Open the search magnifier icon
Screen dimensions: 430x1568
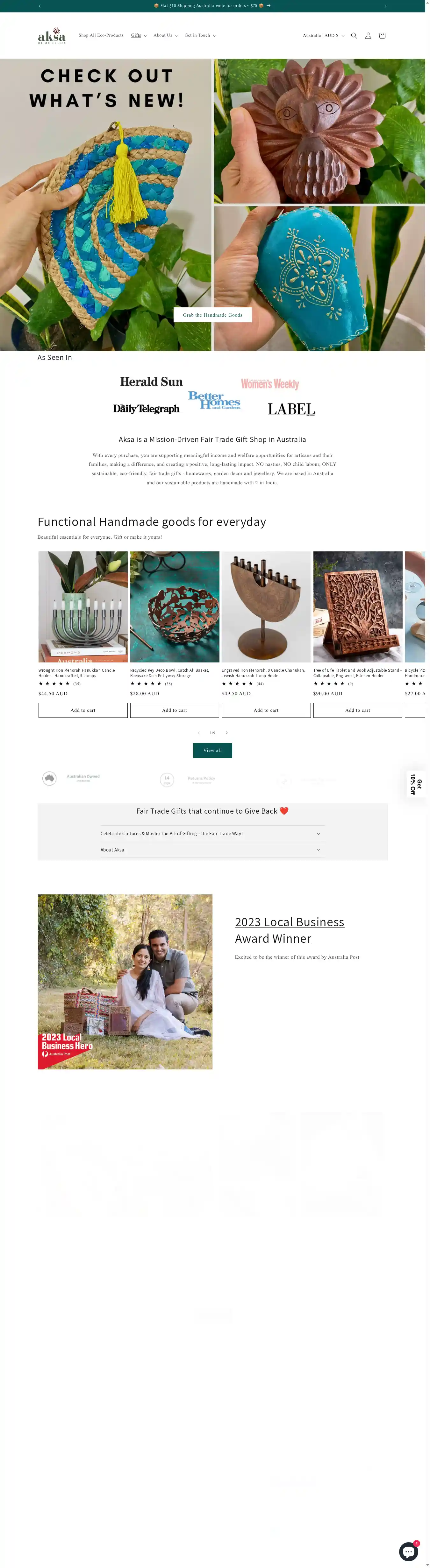(354, 35)
